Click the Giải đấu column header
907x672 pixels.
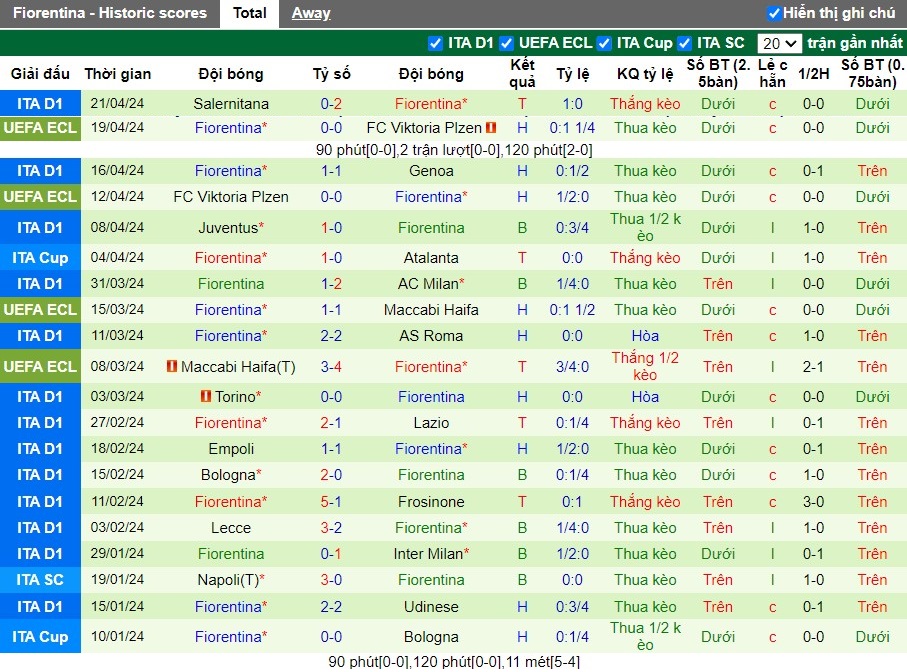pyautogui.click(x=40, y=73)
